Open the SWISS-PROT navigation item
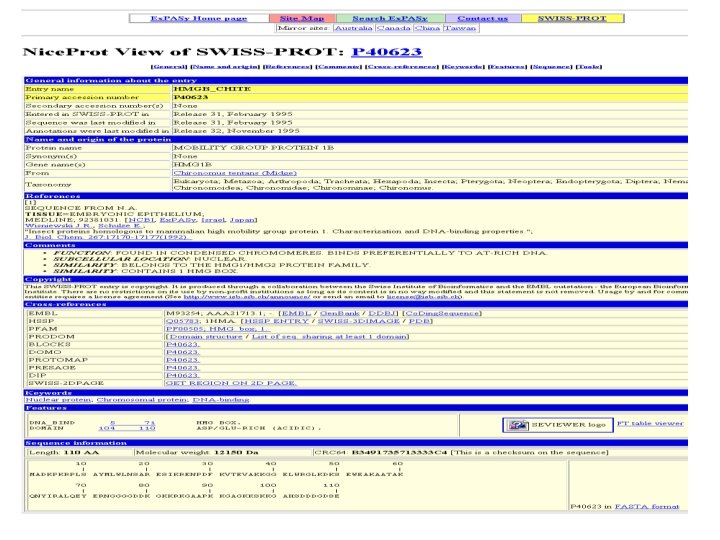720x540 pixels. pos(572,18)
